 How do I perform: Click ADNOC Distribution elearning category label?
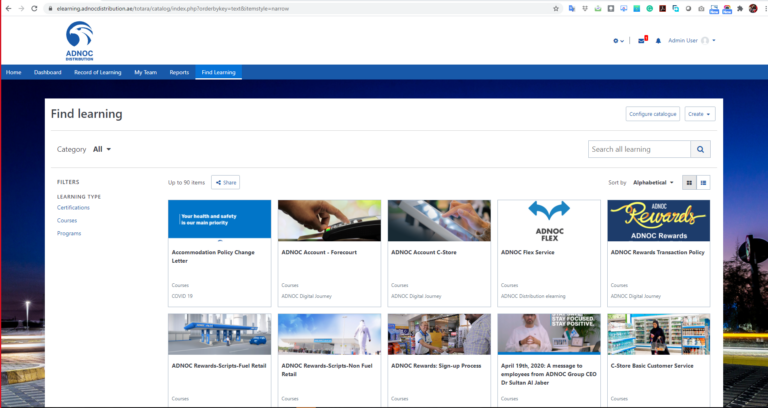[x=533, y=296]
